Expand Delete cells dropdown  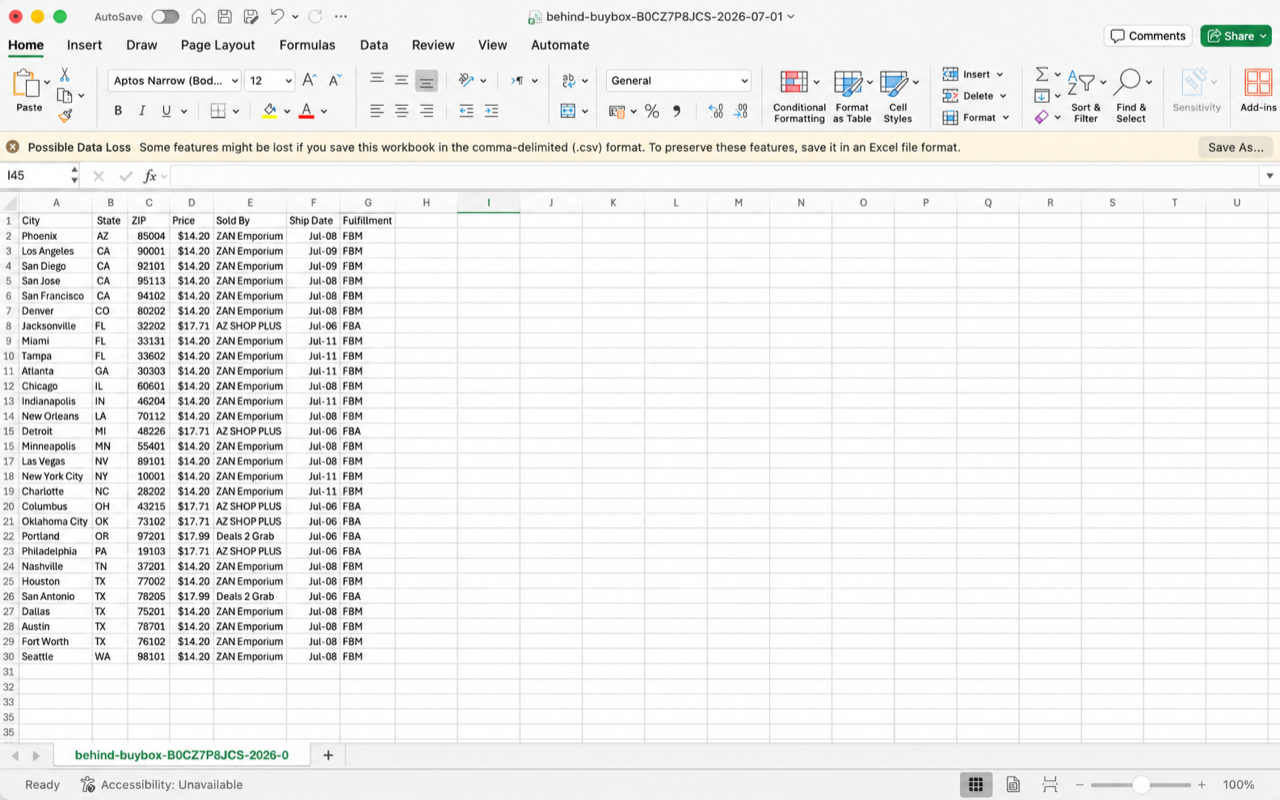tap(1003, 96)
